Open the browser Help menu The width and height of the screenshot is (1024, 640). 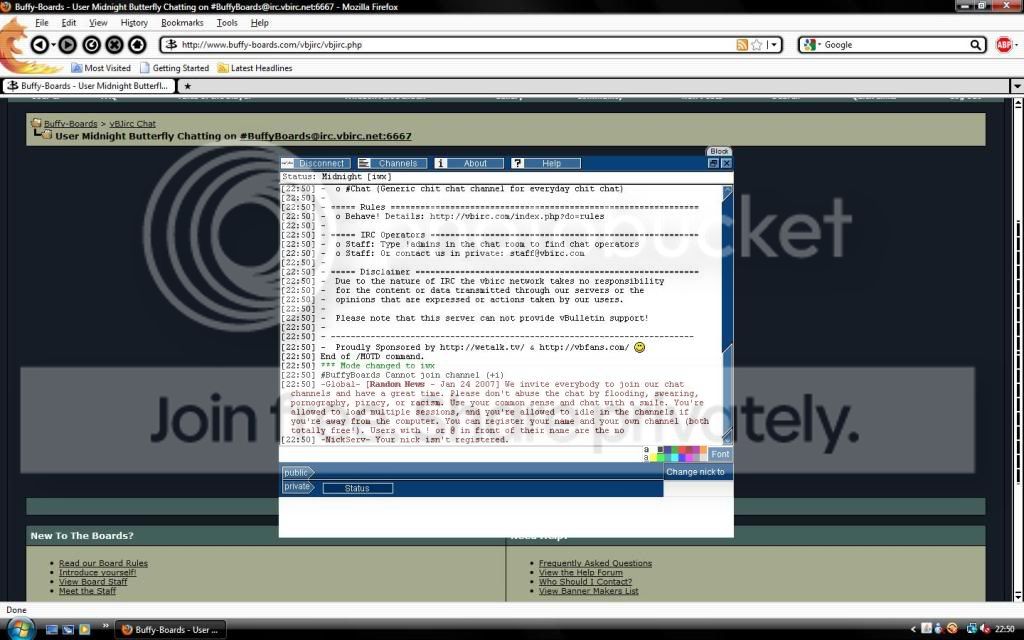point(259,22)
